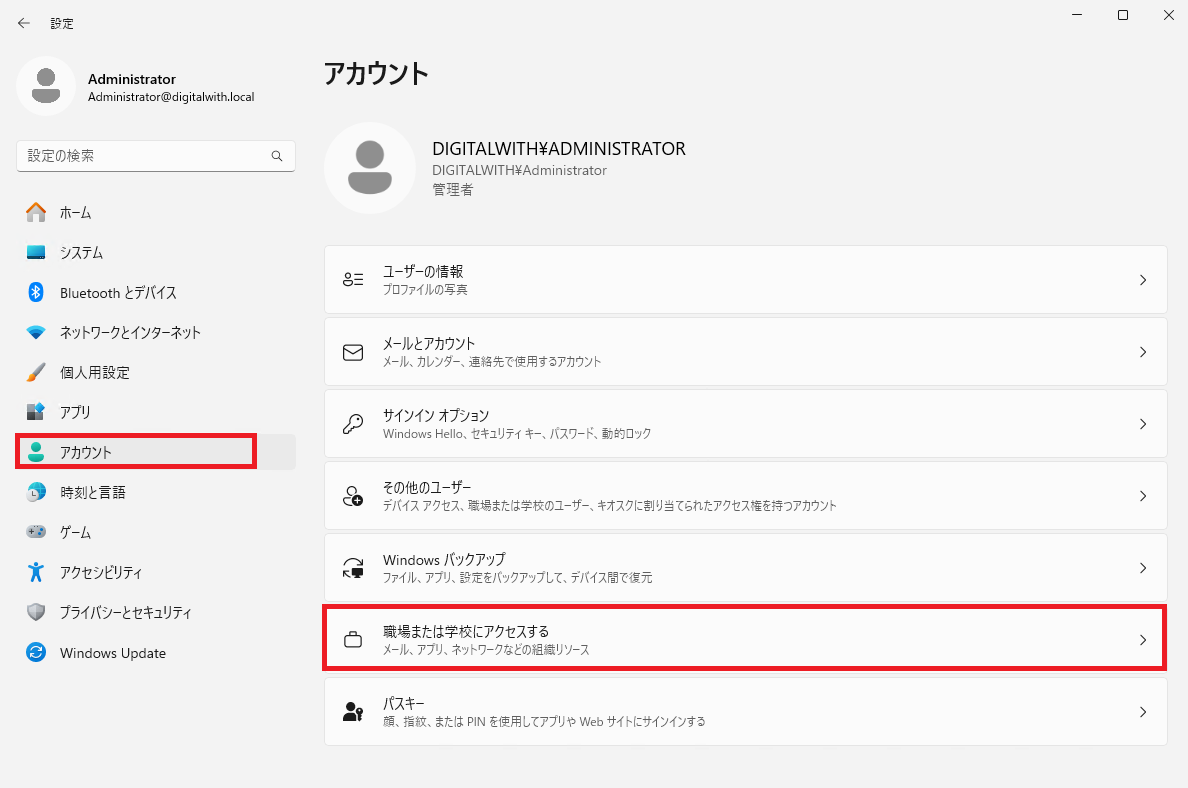Image resolution: width=1188 pixels, height=788 pixels.
Task: Click the ネットワーク Wi-Fi icon
Action: [36, 333]
